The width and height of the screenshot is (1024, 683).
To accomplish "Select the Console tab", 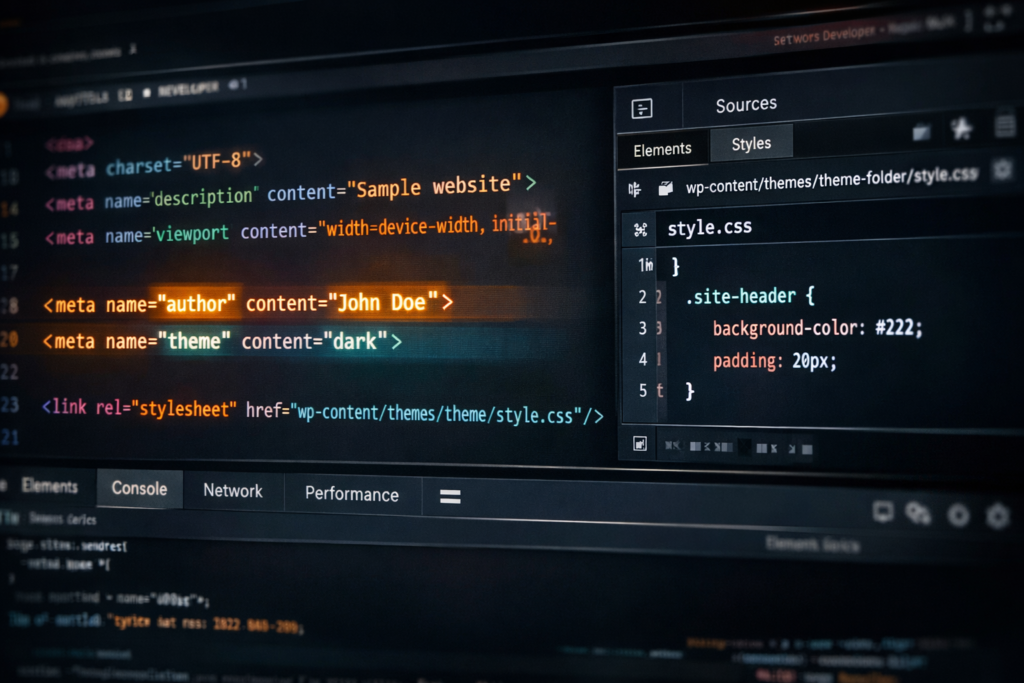I will pyautogui.click(x=139, y=488).
